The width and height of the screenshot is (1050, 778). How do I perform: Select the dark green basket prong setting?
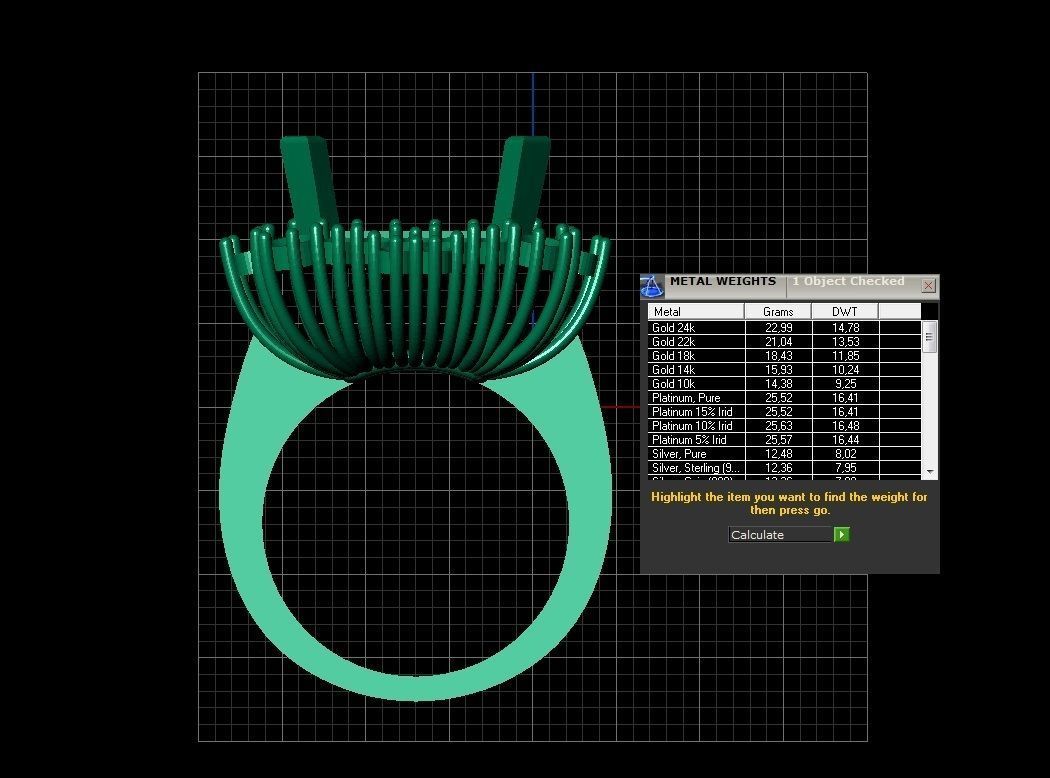pos(415,301)
